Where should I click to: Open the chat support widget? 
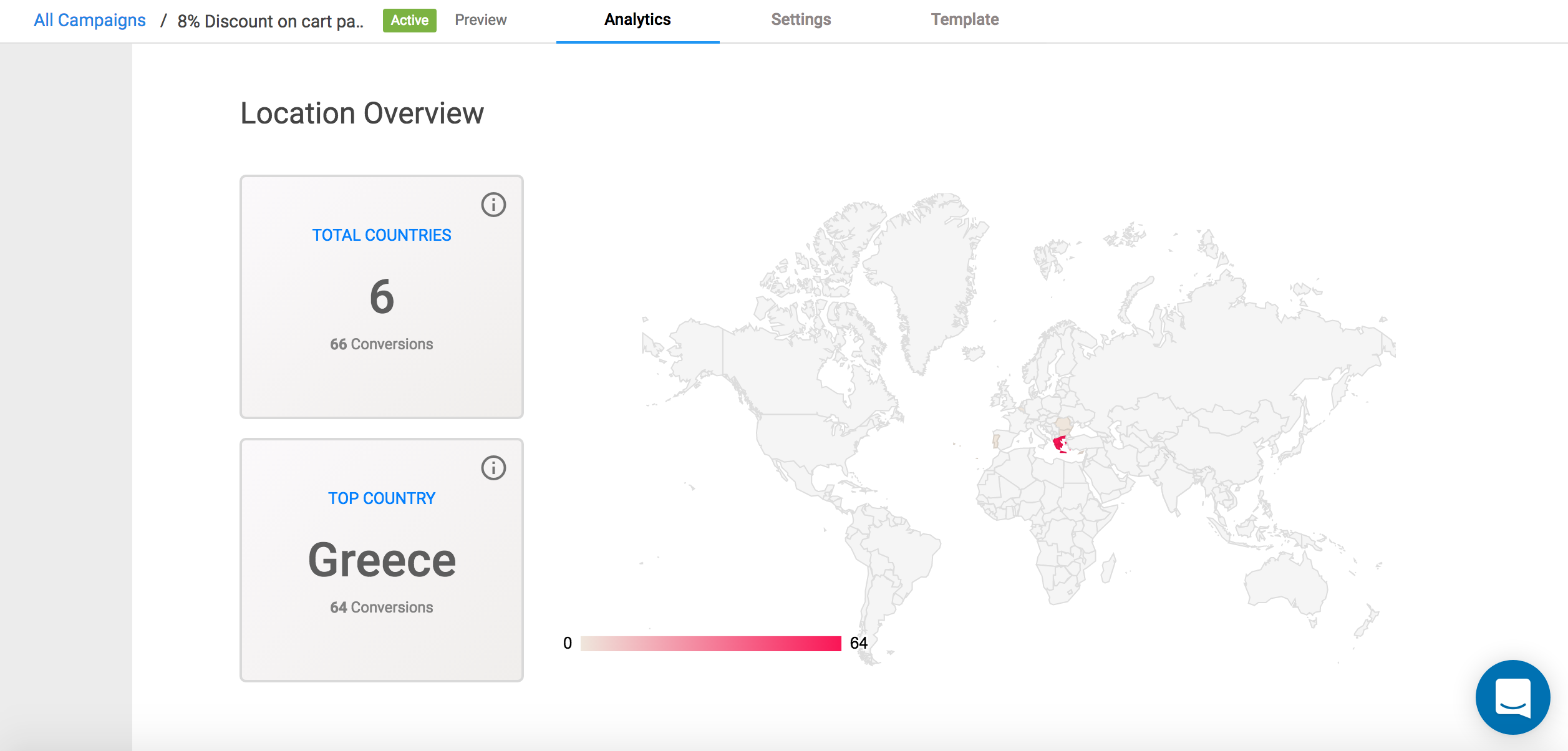pos(1512,697)
